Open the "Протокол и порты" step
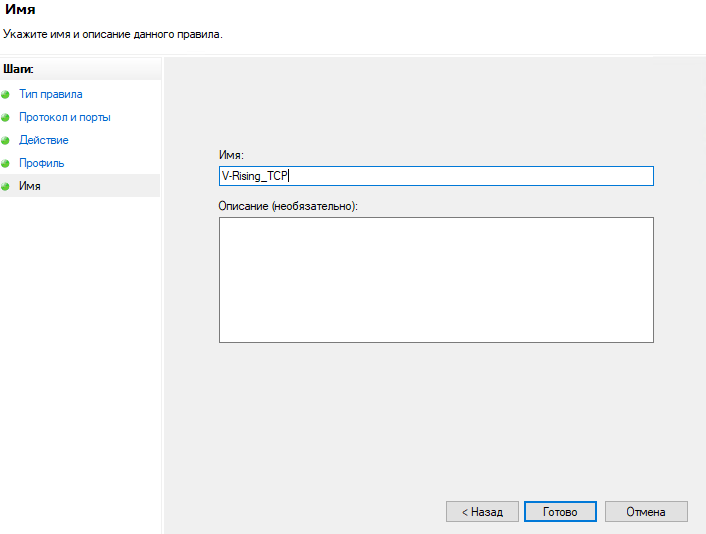This screenshot has width=706, height=534. coord(65,117)
